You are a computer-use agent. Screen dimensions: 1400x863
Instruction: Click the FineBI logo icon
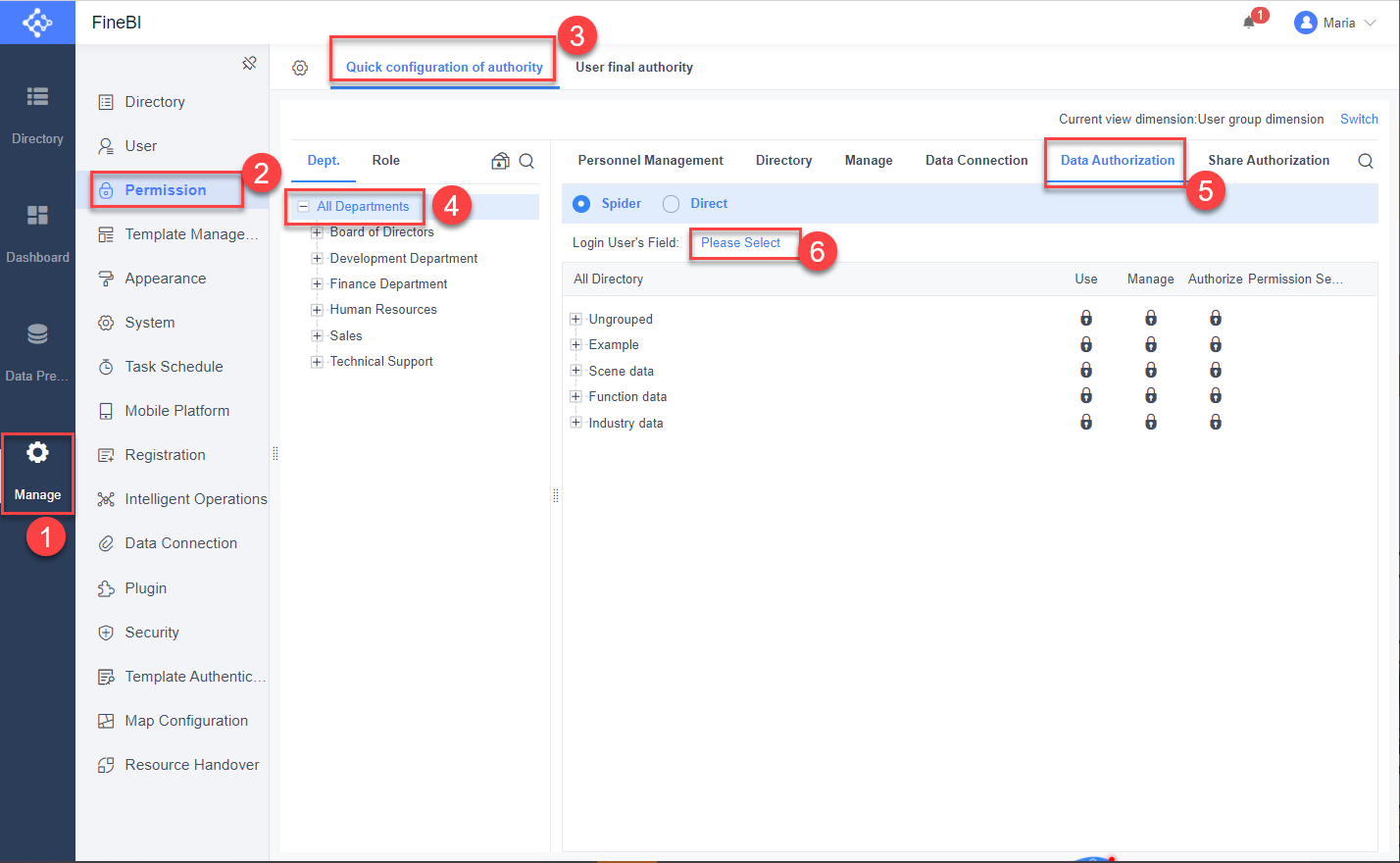[x=37, y=22]
